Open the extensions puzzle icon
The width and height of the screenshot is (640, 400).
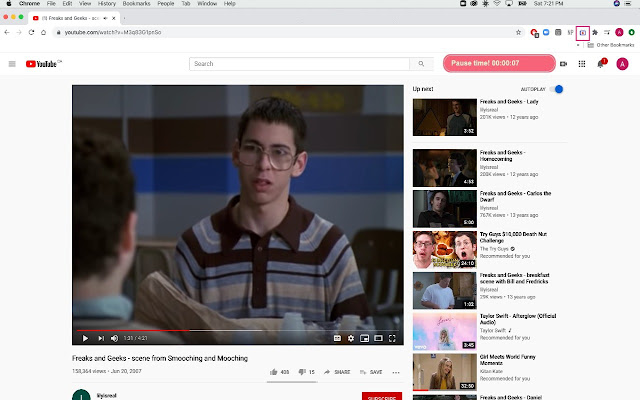[595, 32]
